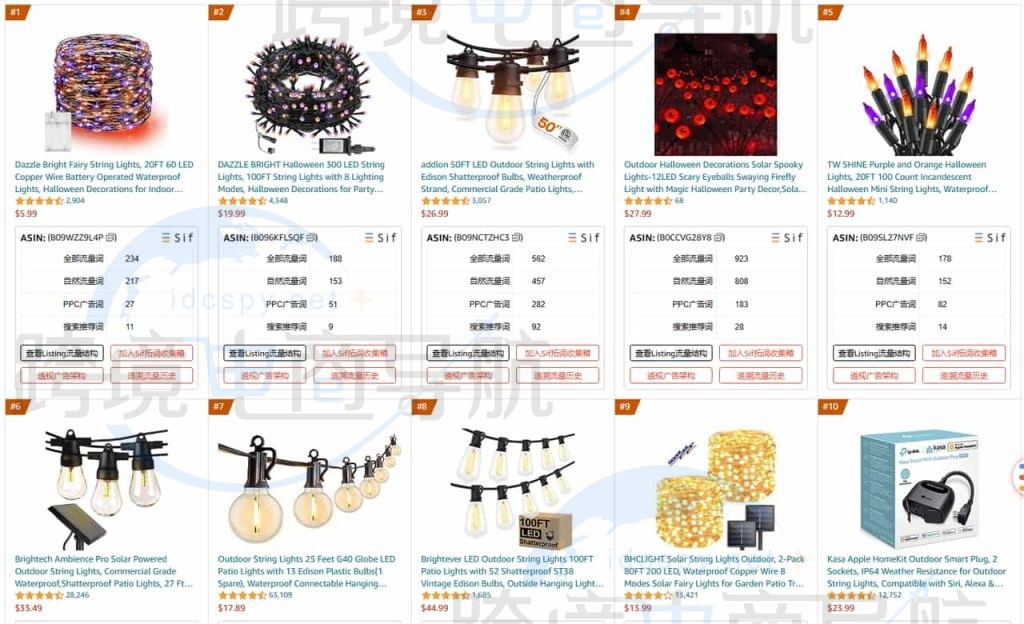
Task: Open TW SHINE Purple and Orange Halloween Lights link
Action: tap(912, 177)
